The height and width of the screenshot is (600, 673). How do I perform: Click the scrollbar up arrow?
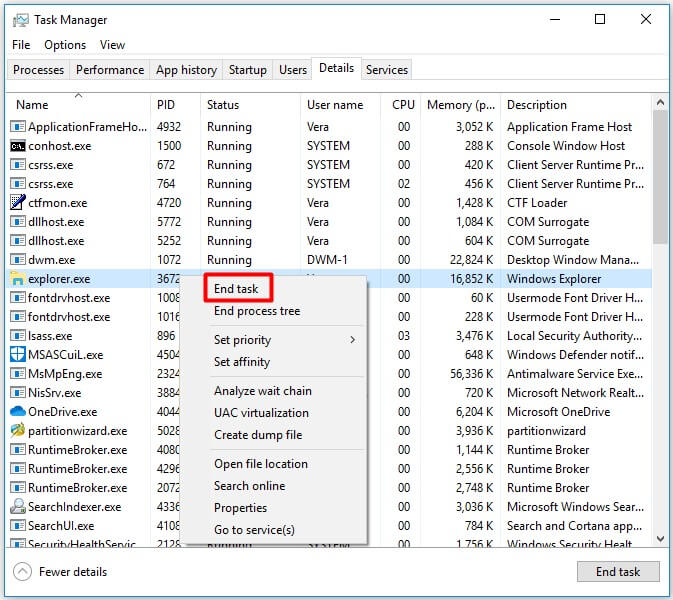(660, 103)
